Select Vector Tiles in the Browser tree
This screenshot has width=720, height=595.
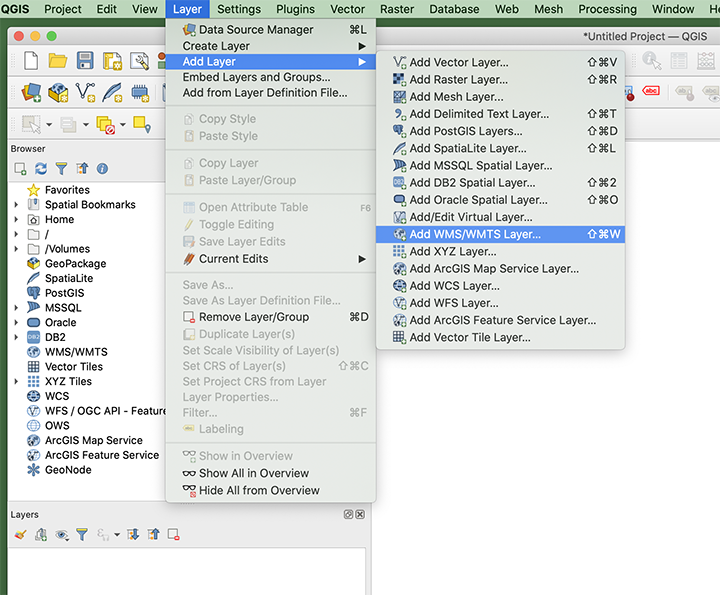(x=73, y=366)
